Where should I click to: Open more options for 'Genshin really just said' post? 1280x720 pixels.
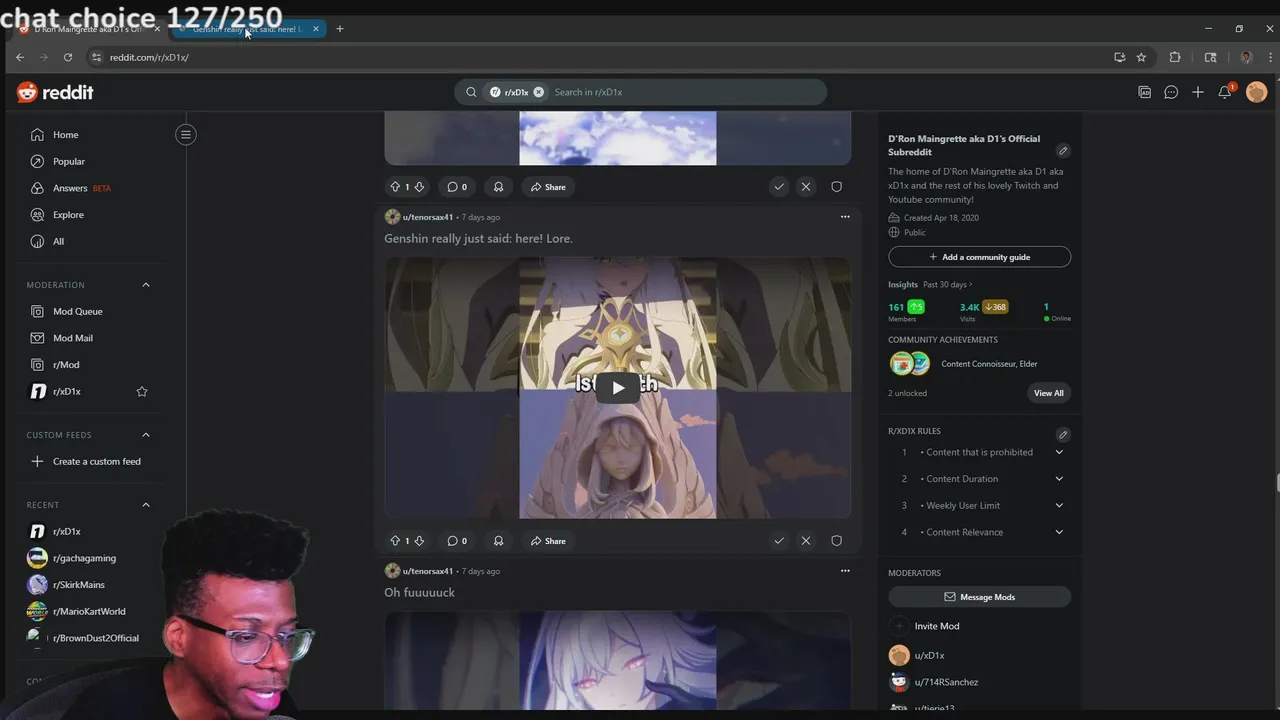click(845, 217)
